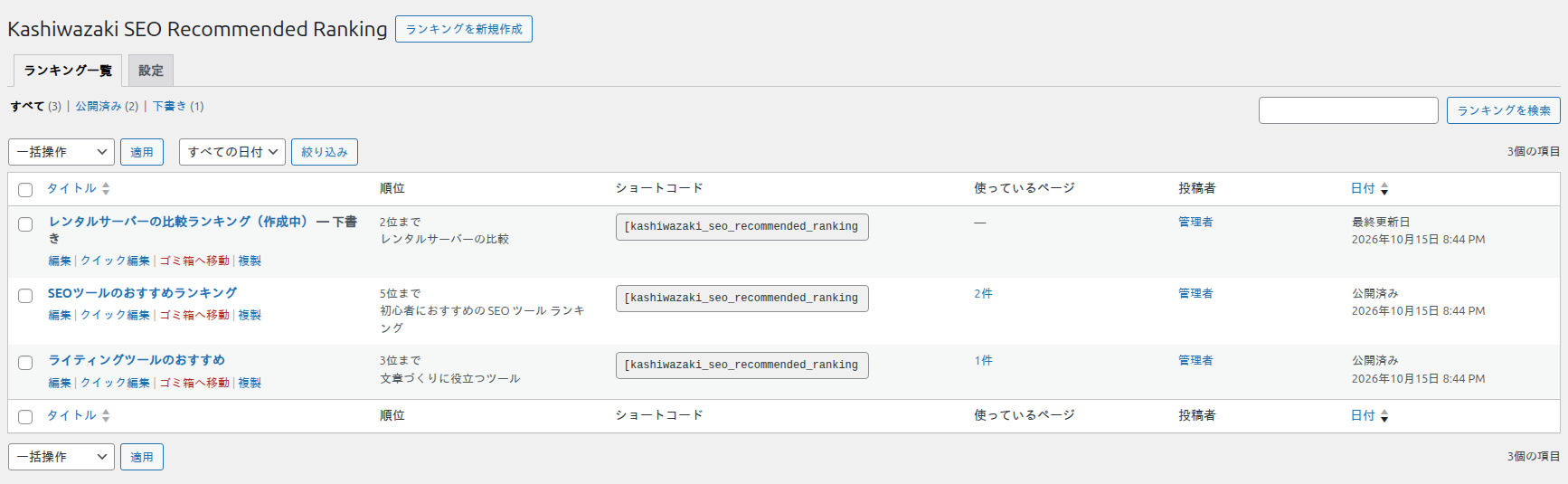
Task: Select shortcode field in SEOツール row
Action: (742, 299)
